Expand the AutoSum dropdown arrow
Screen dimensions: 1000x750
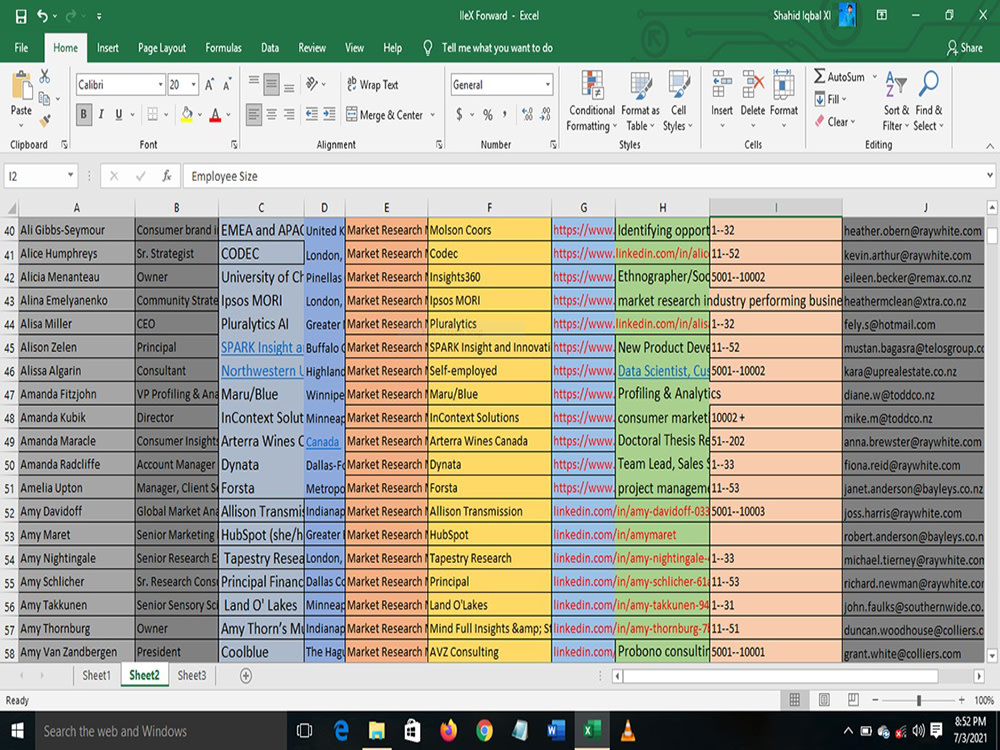click(x=874, y=77)
